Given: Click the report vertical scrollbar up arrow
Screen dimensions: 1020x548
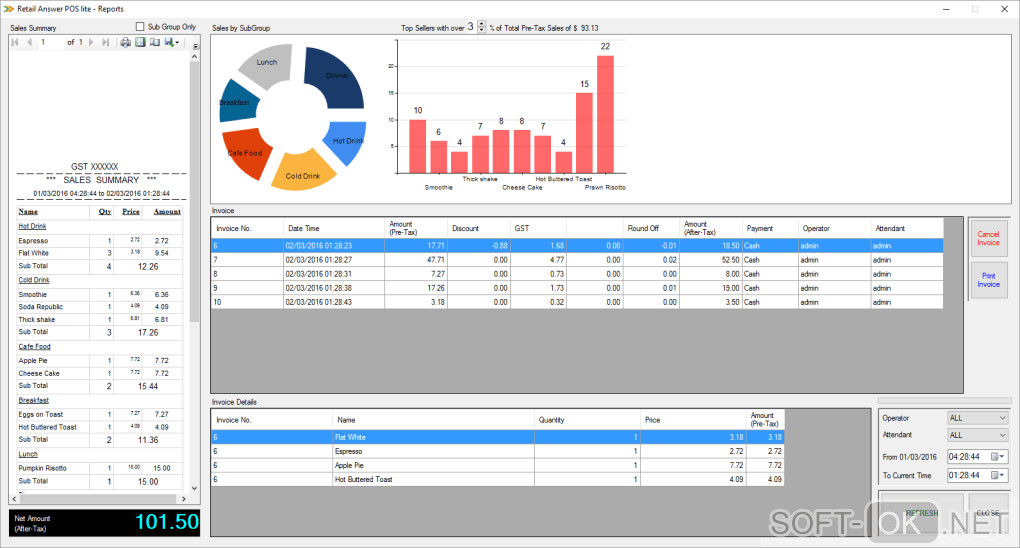Looking at the screenshot, I should tap(195, 57).
